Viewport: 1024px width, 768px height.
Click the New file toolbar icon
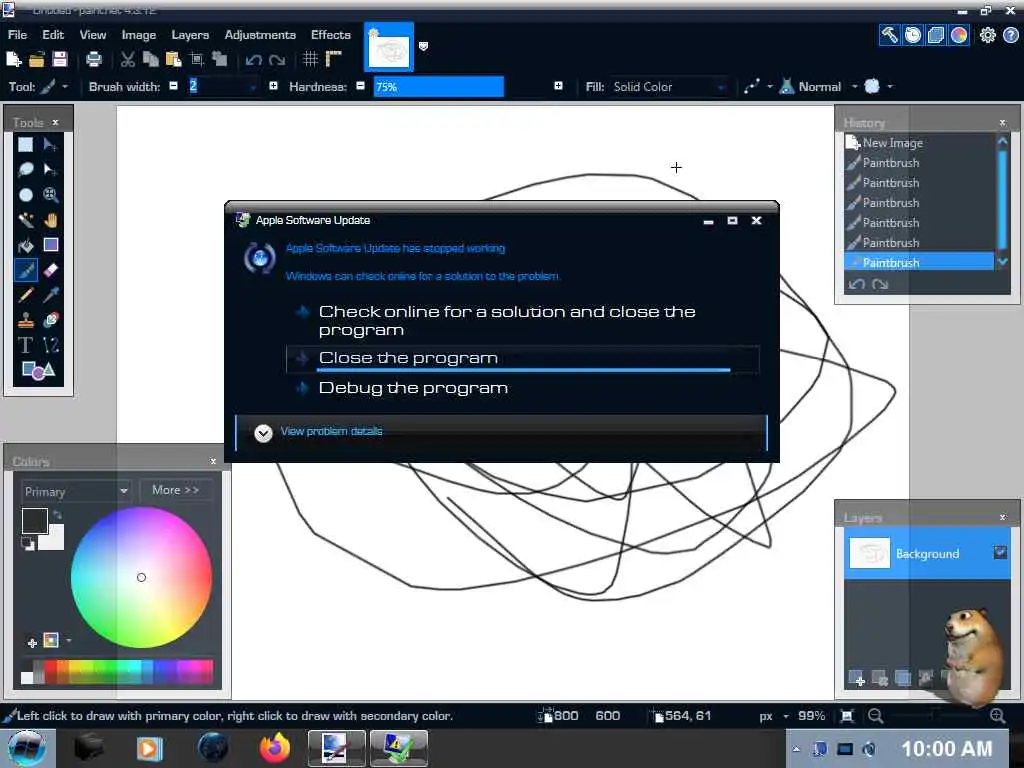click(x=14, y=59)
